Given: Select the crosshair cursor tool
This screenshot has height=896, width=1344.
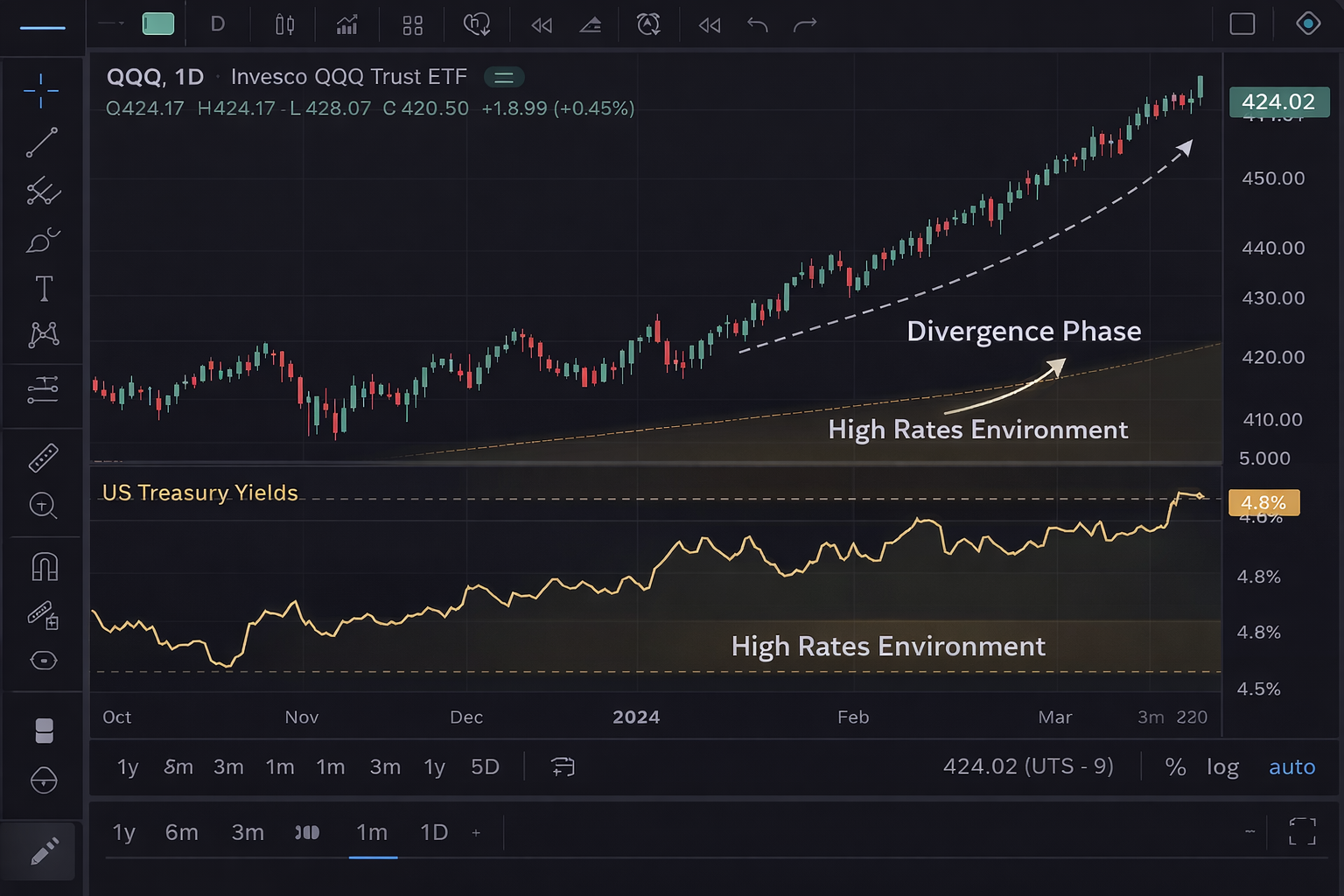Looking at the screenshot, I should coord(42,91).
